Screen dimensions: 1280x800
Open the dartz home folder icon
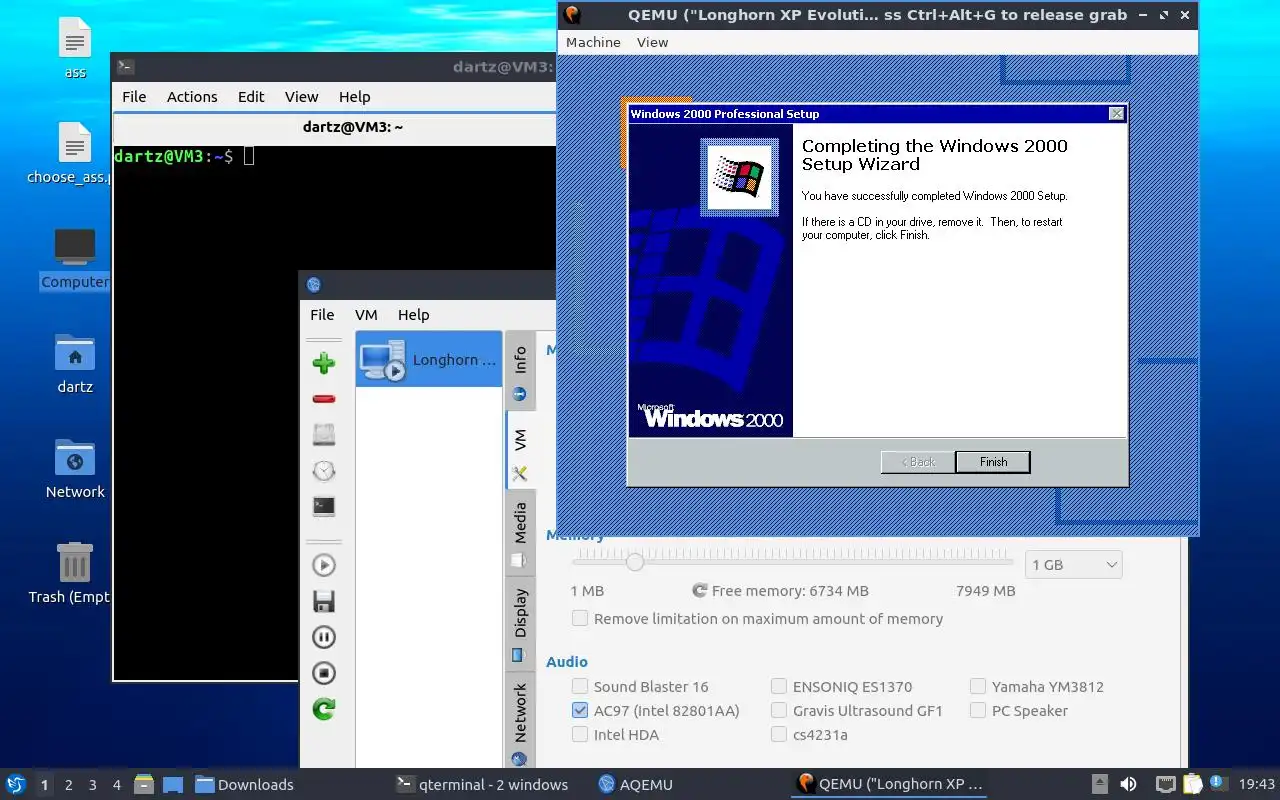point(75,363)
